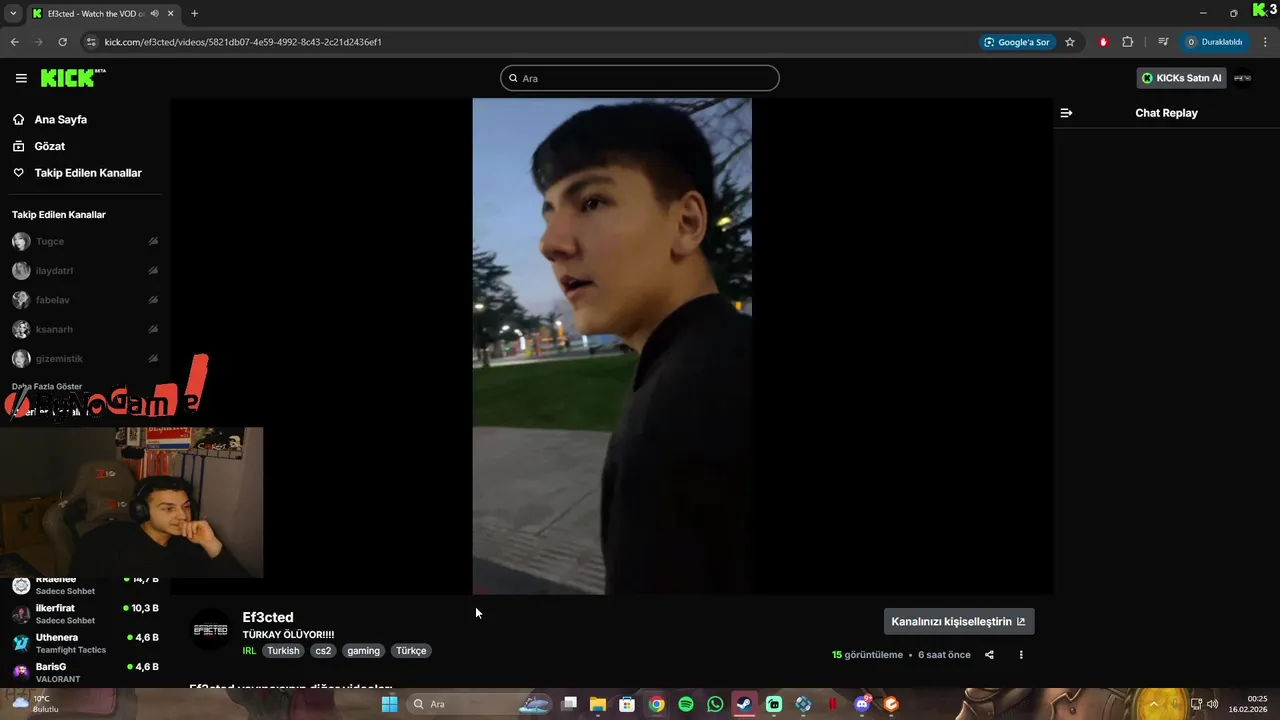Viewport: 1280px width, 720px height.
Task: Go back in the browser
Action: tap(14, 42)
